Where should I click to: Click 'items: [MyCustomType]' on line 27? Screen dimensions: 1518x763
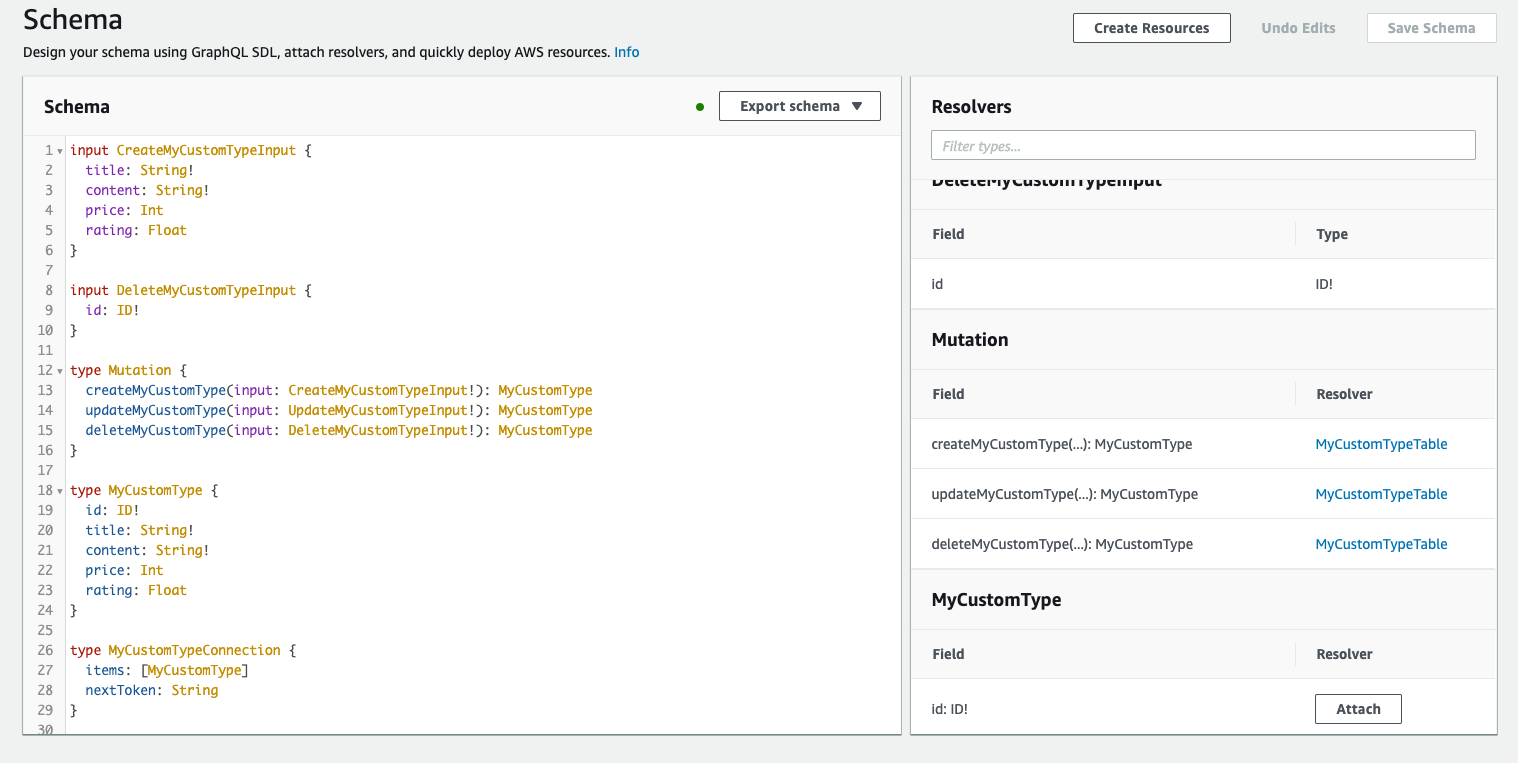coord(167,670)
